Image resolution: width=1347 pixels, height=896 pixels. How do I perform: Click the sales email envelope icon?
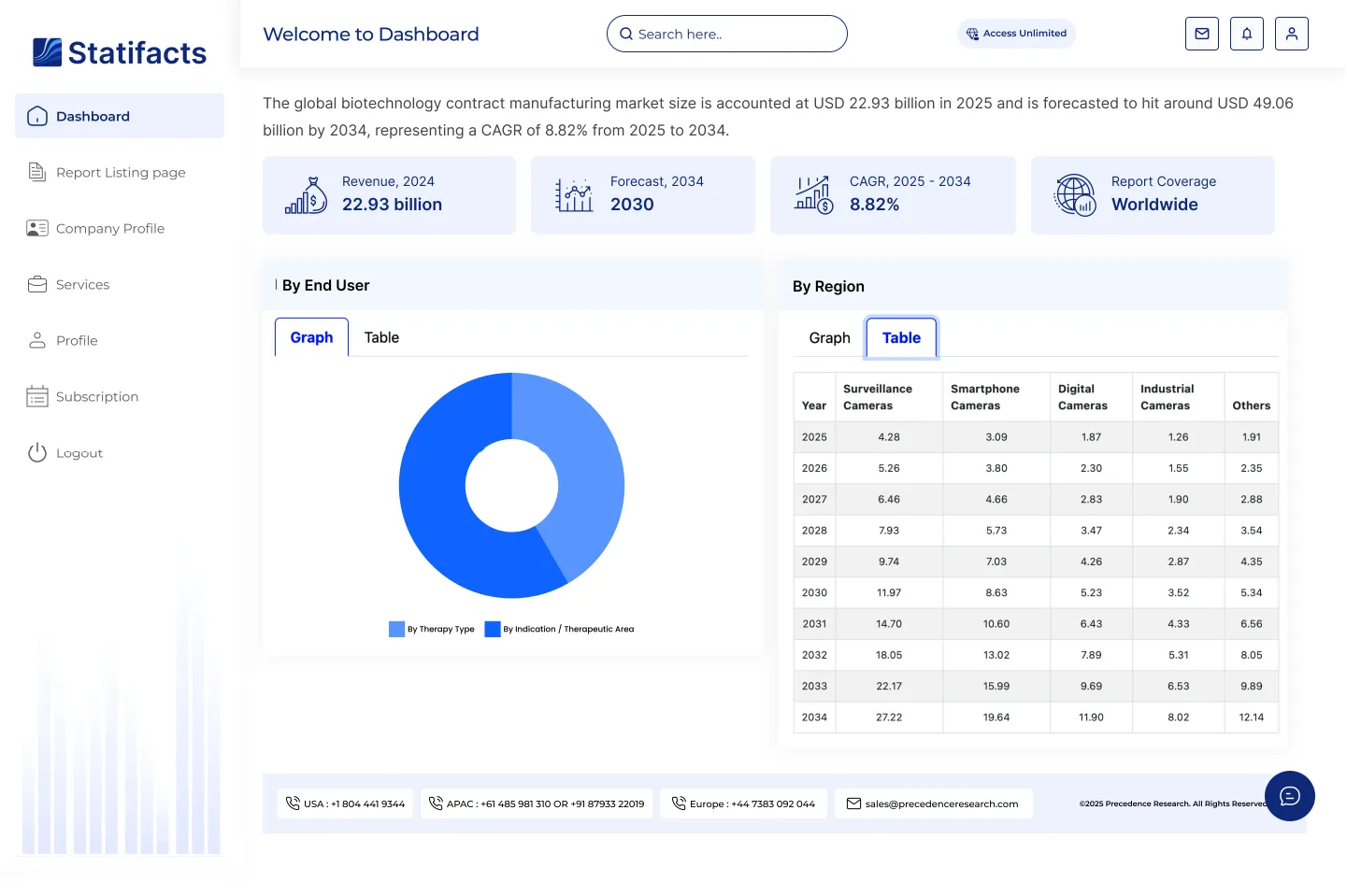[x=853, y=804]
